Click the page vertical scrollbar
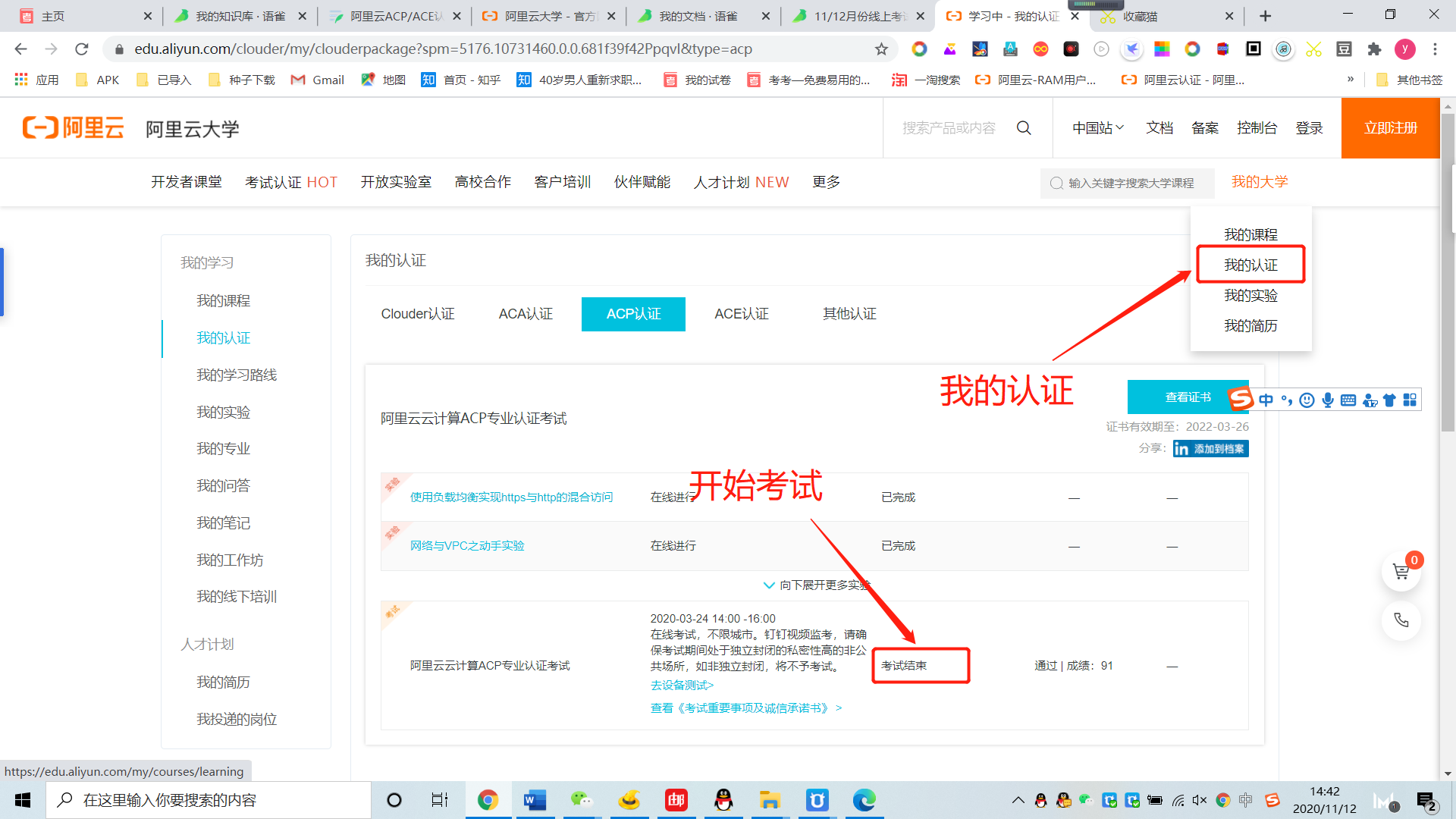The height and width of the screenshot is (819, 1456). point(1447,273)
